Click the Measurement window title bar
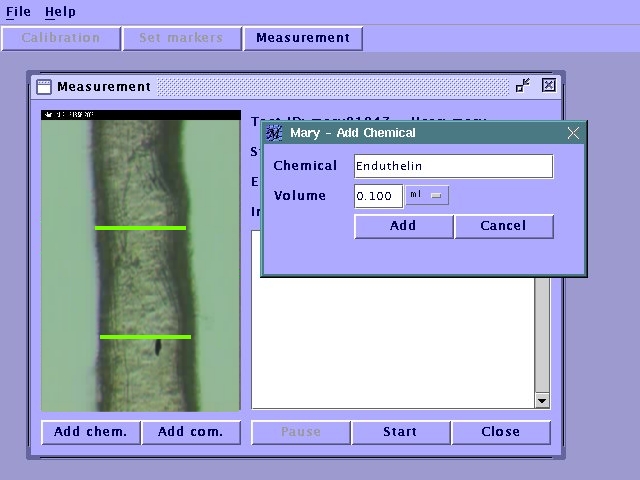Viewport: 640px width, 480px height. click(298, 87)
